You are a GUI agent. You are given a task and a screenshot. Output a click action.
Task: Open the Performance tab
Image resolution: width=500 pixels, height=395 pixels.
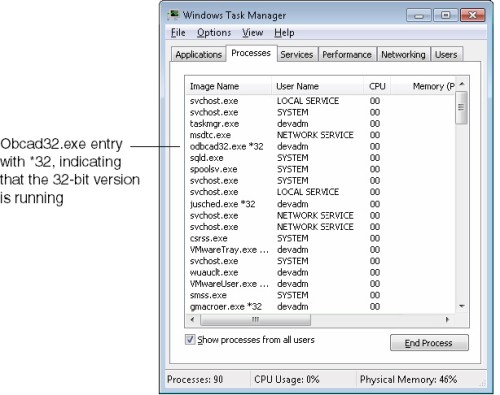[x=347, y=54]
